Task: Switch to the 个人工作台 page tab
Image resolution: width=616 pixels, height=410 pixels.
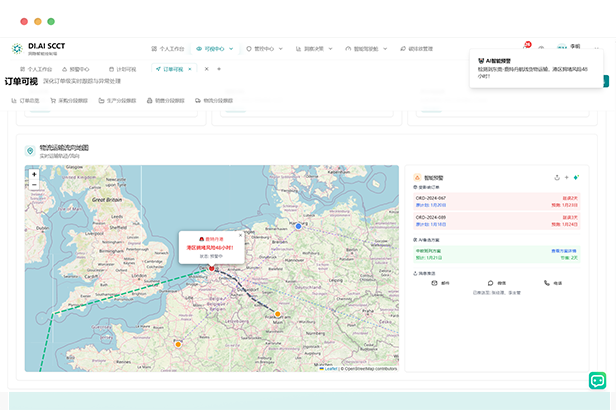Action: pos(36,69)
